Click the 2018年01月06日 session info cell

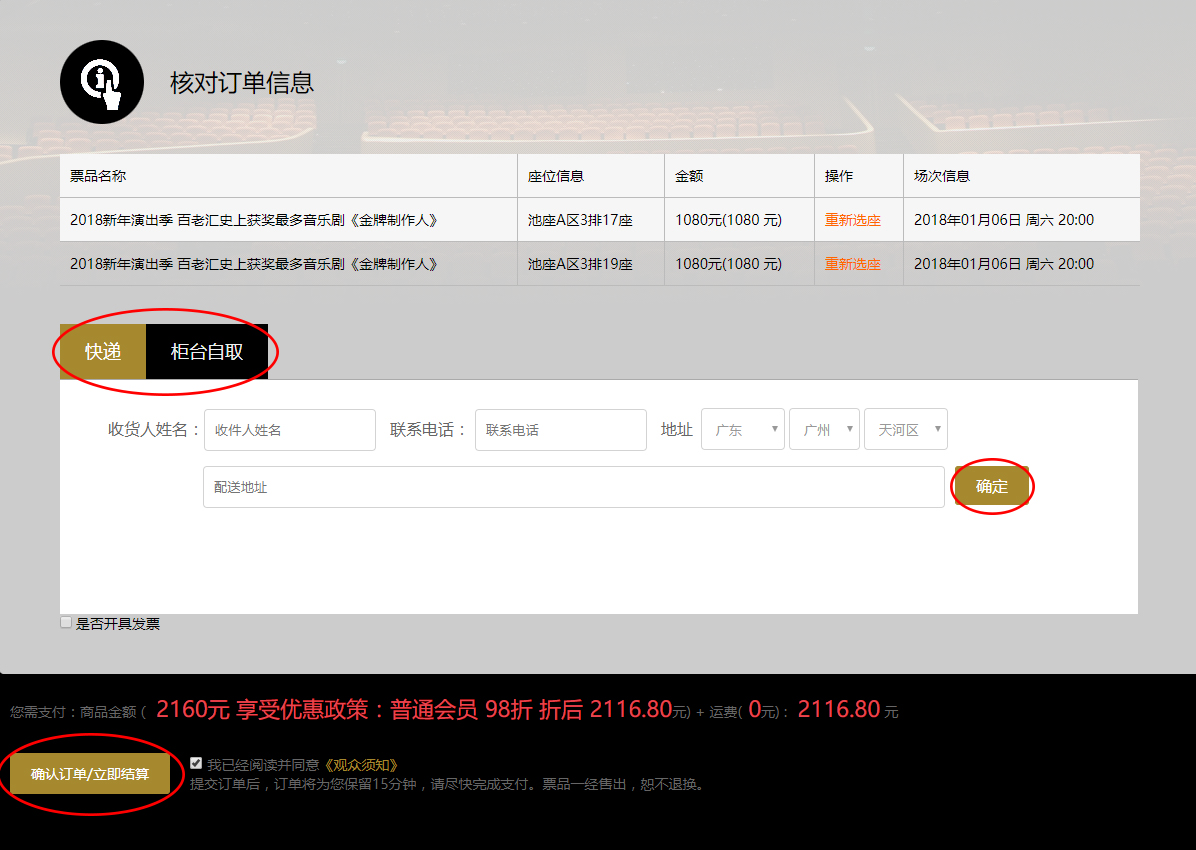coord(1006,218)
